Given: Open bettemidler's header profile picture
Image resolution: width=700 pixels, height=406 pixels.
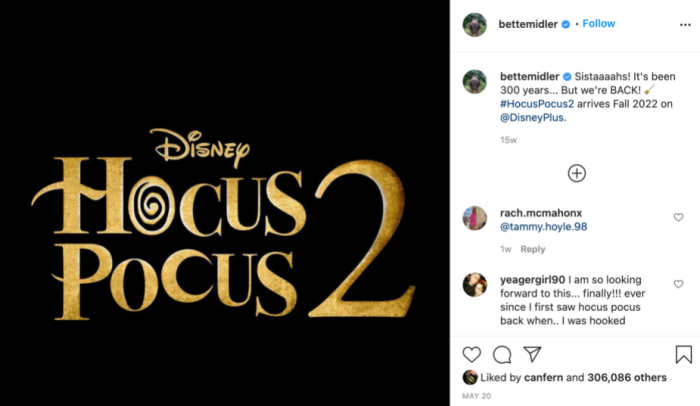Looking at the screenshot, I should tap(475, 25).
